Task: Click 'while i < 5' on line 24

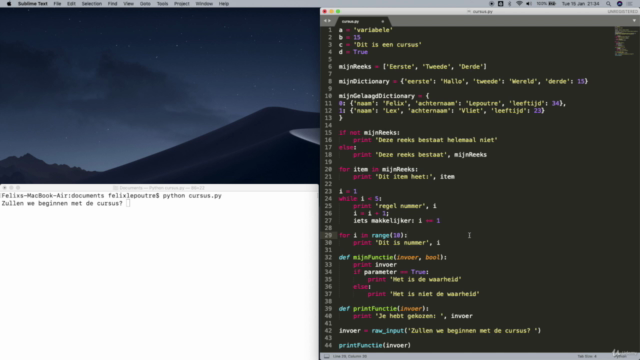Action: tap(358, 199)
